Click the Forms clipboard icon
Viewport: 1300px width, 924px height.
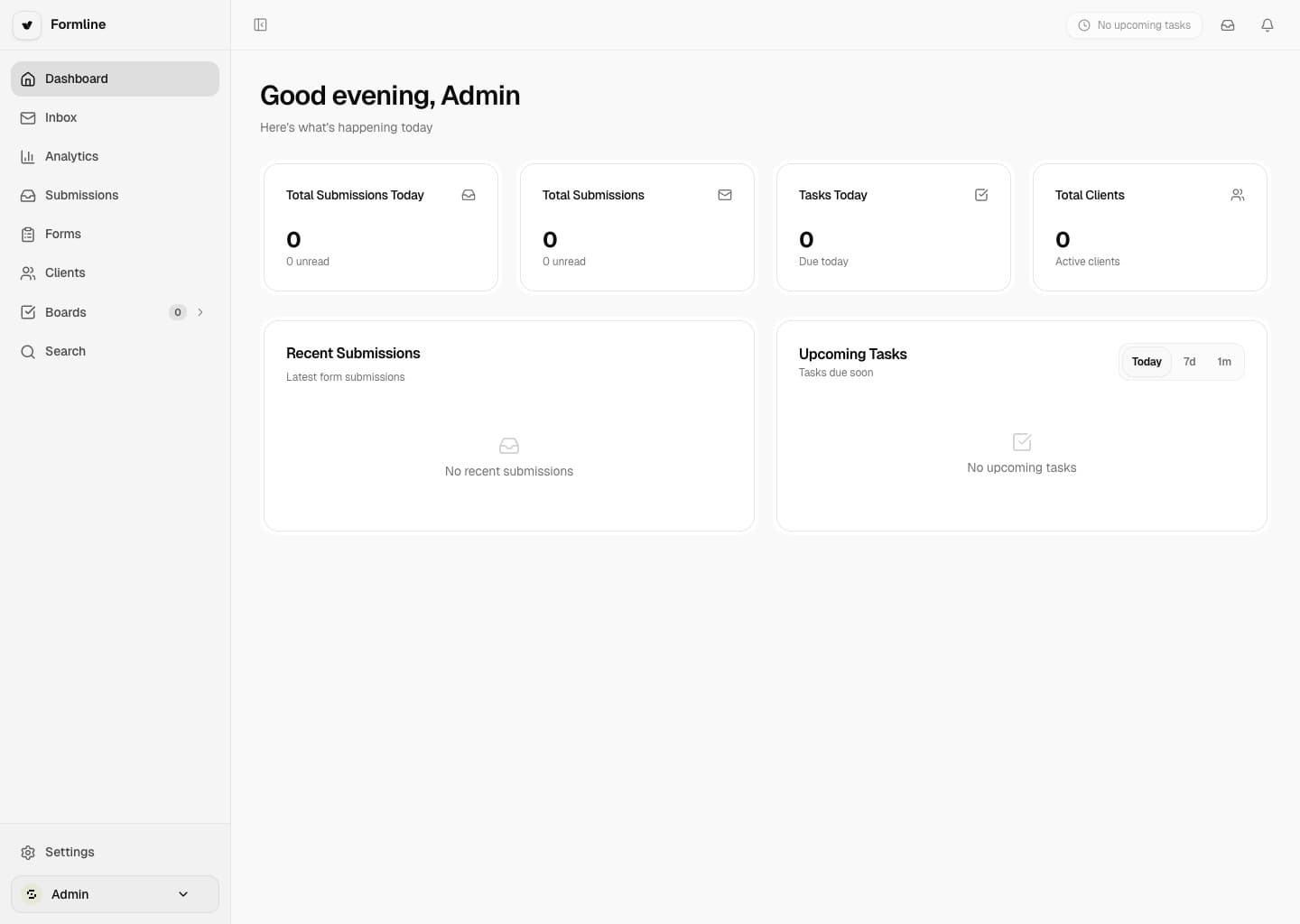pyautogui.click(x=28, y=235)
